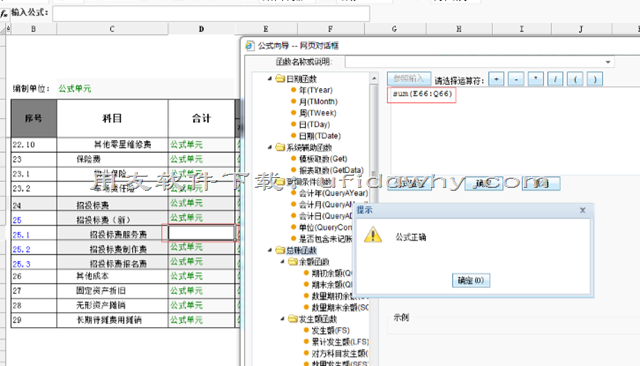Image resolution: width=640 pixels, height=366 pixels.
Task: Select the 会计日 query function
Action: pos(325,216)
